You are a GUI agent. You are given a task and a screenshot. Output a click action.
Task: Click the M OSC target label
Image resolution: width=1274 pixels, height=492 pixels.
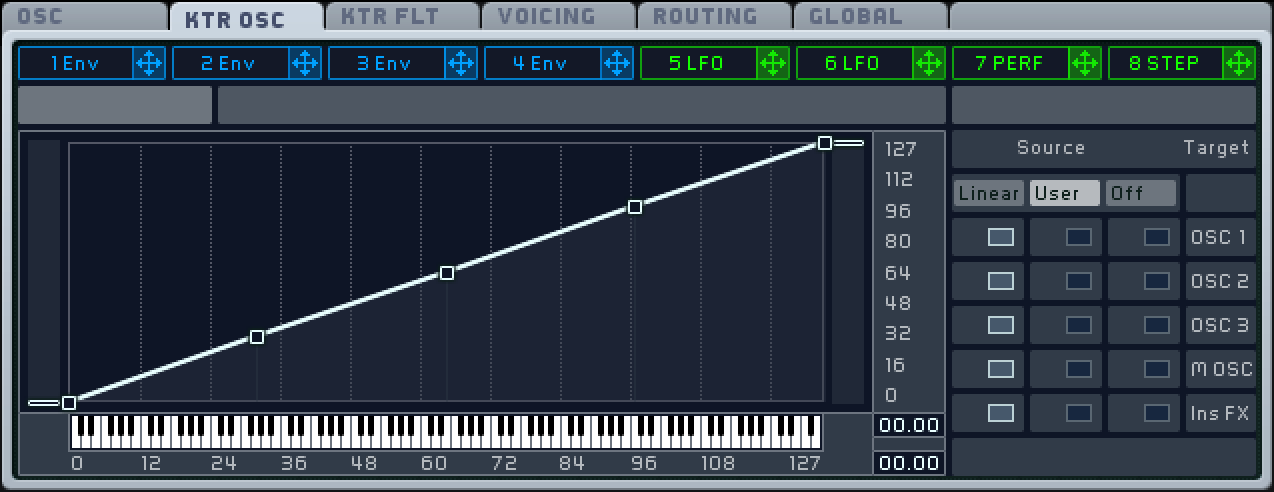(x=1221, y=369)
